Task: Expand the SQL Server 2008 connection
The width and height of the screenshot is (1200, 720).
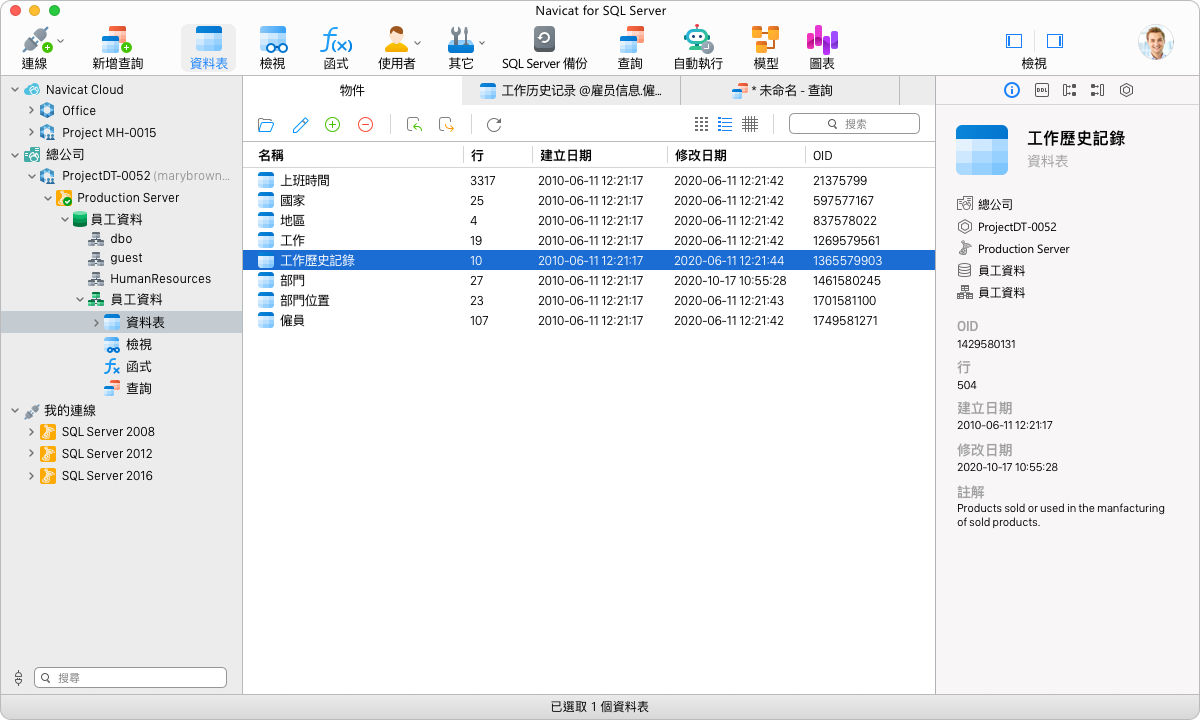Action: pos(31,432)
